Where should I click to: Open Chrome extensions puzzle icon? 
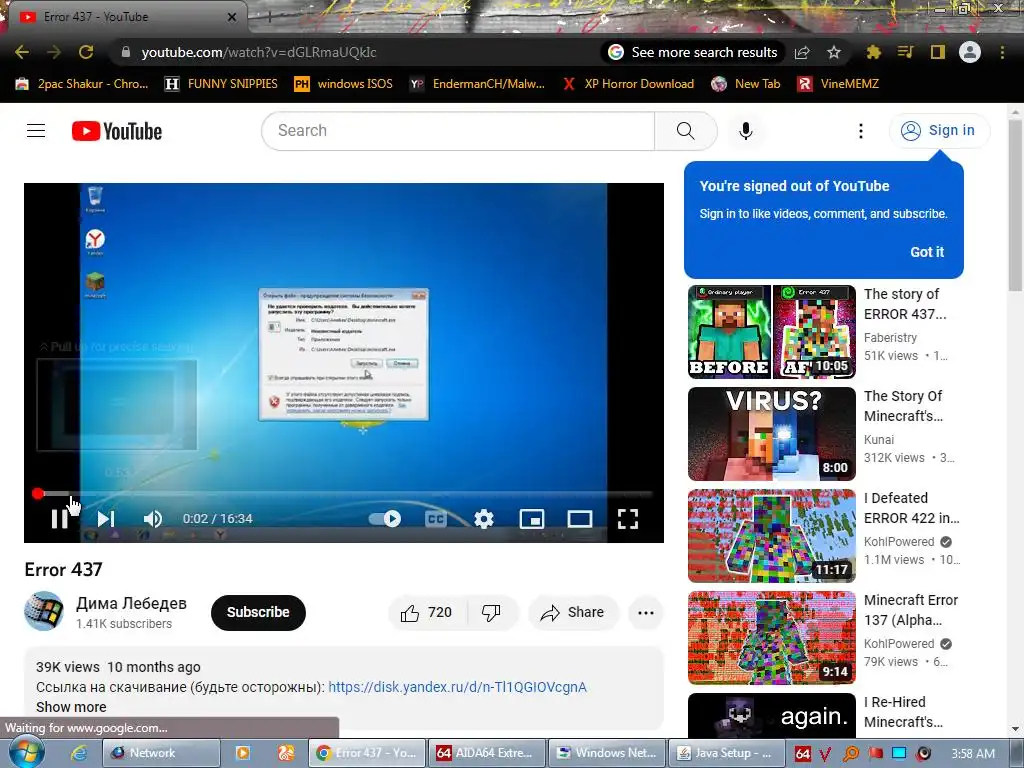tap(873, 52)
